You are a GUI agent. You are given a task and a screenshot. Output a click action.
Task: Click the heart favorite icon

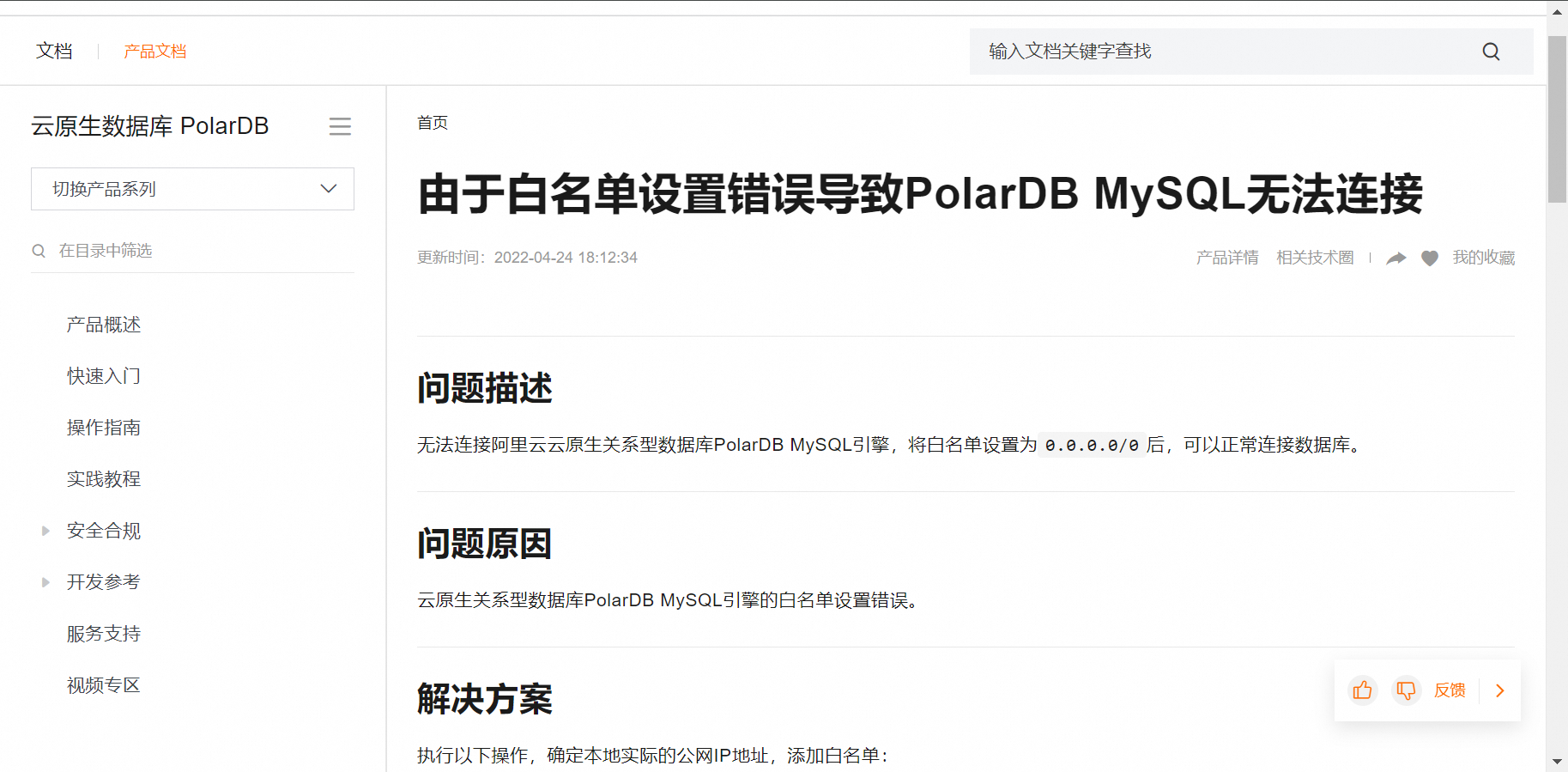tap(1429, 258)
